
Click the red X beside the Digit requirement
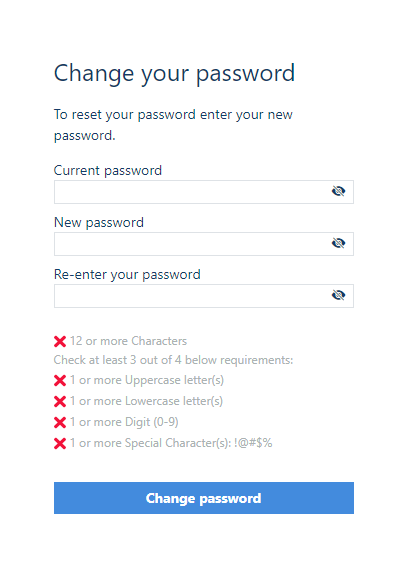coord(60,423)
